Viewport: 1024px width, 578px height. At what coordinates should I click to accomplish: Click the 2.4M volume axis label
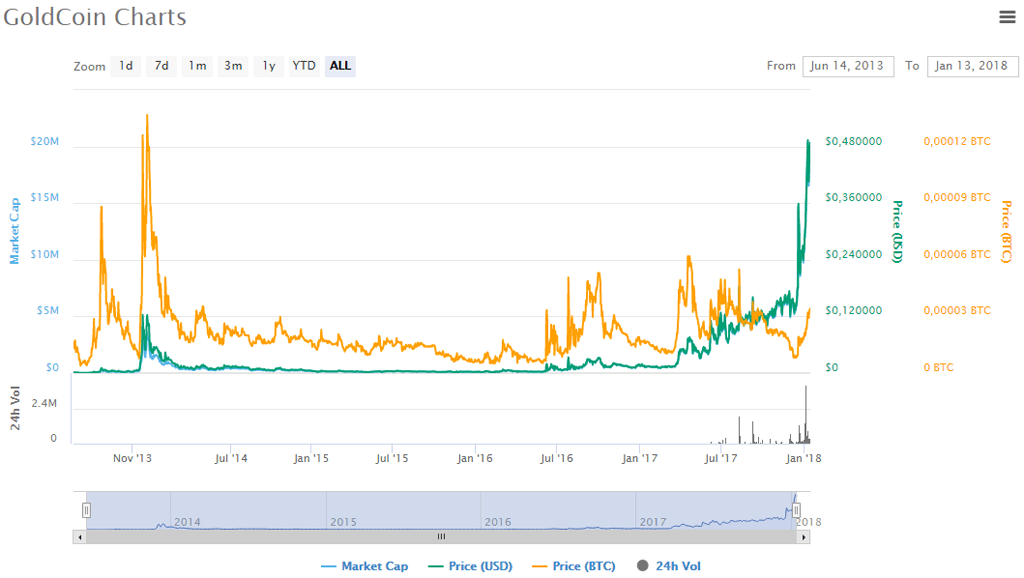44,404
